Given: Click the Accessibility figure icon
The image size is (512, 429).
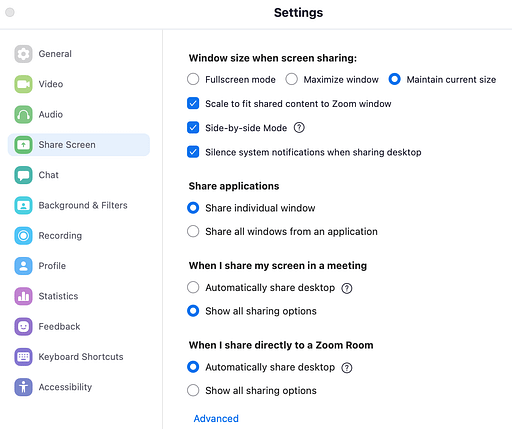Looking at the screenshot, I should (x=23, y=387).
